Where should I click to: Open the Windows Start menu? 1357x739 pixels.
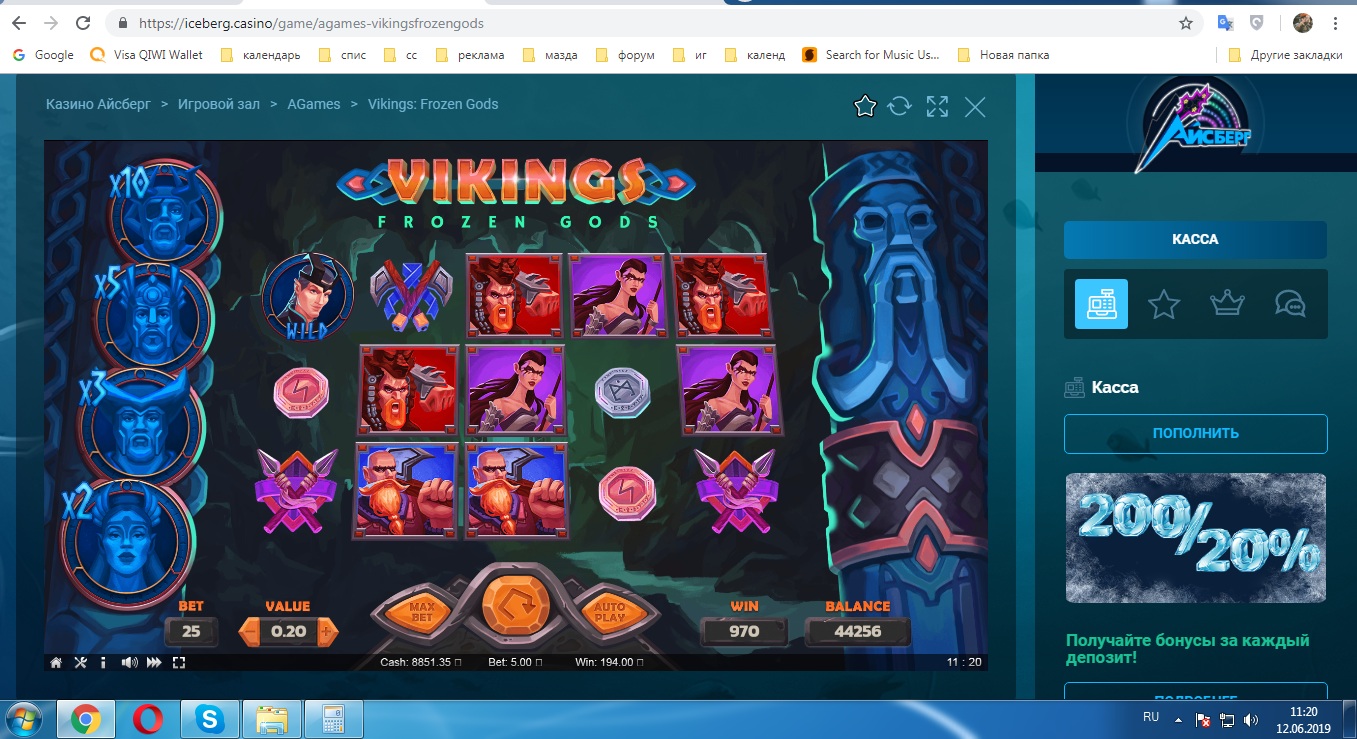[x=23, y=718]
